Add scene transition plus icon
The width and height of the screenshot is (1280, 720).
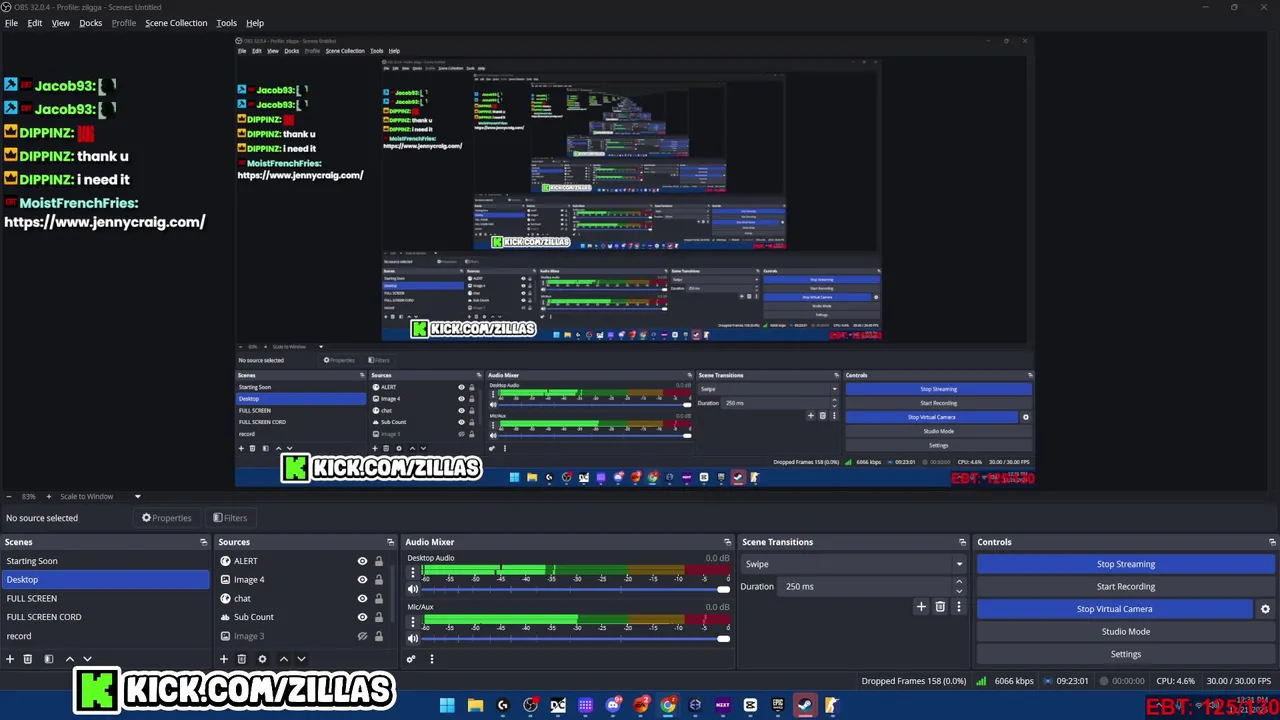(921, 606)
